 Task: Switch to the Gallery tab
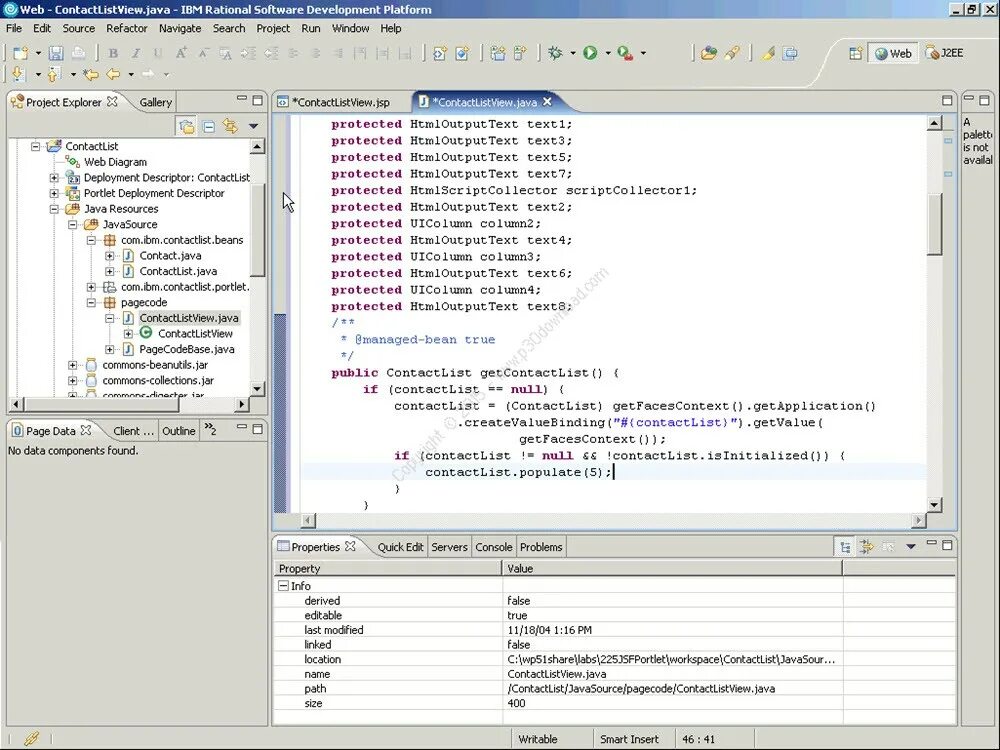click(156, 102)
